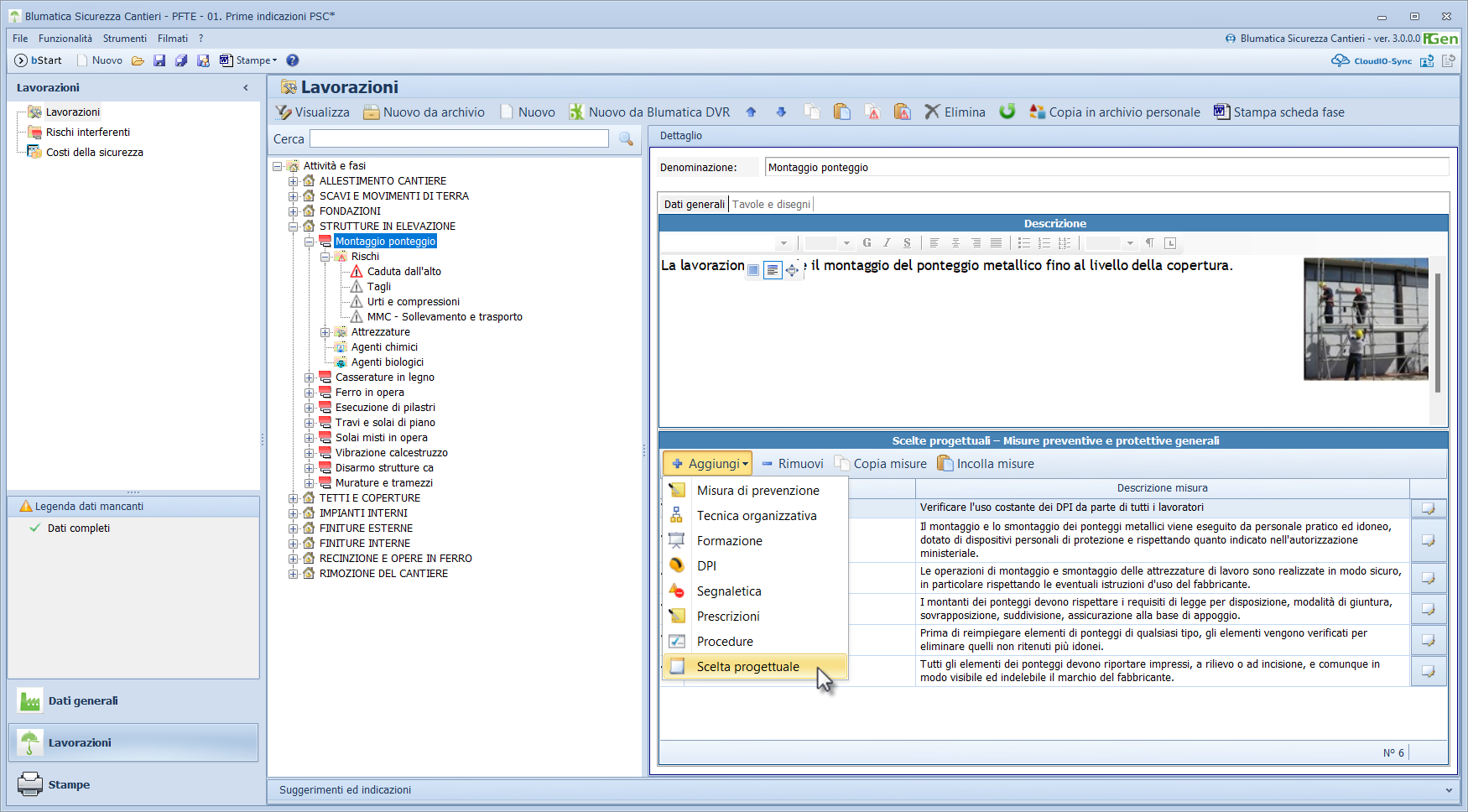Toggle italic formatting in description editor
The width and height of the screenshot is (1468, 812).
coord(887,243)
